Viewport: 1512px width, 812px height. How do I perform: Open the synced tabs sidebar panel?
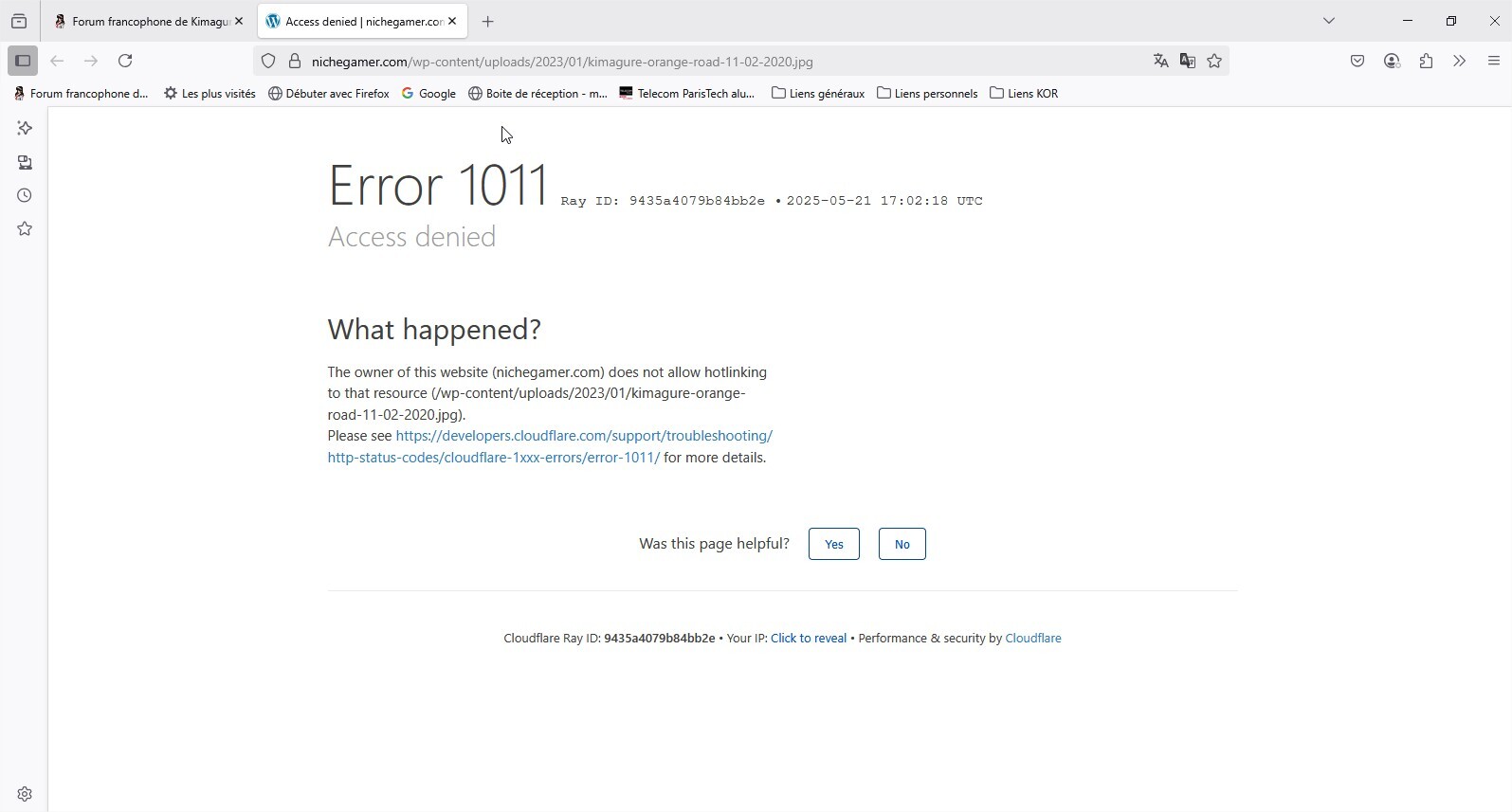point(25,162)
